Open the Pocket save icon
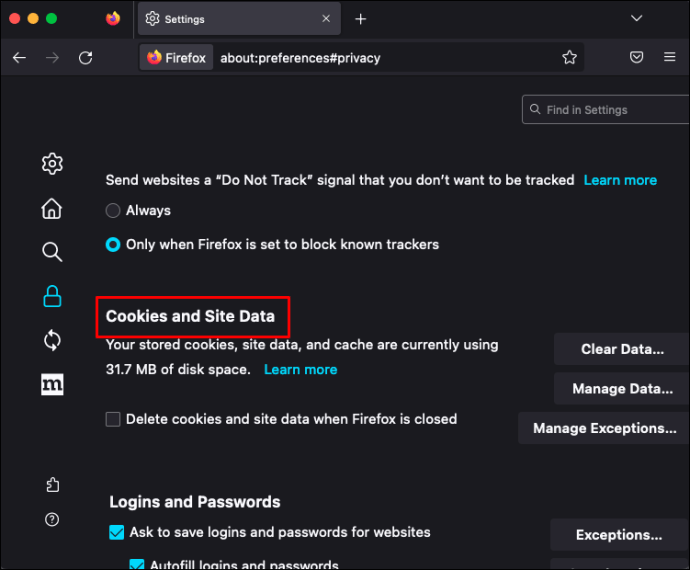This screenshot has height=570, width=690. (x=636, y=58)
